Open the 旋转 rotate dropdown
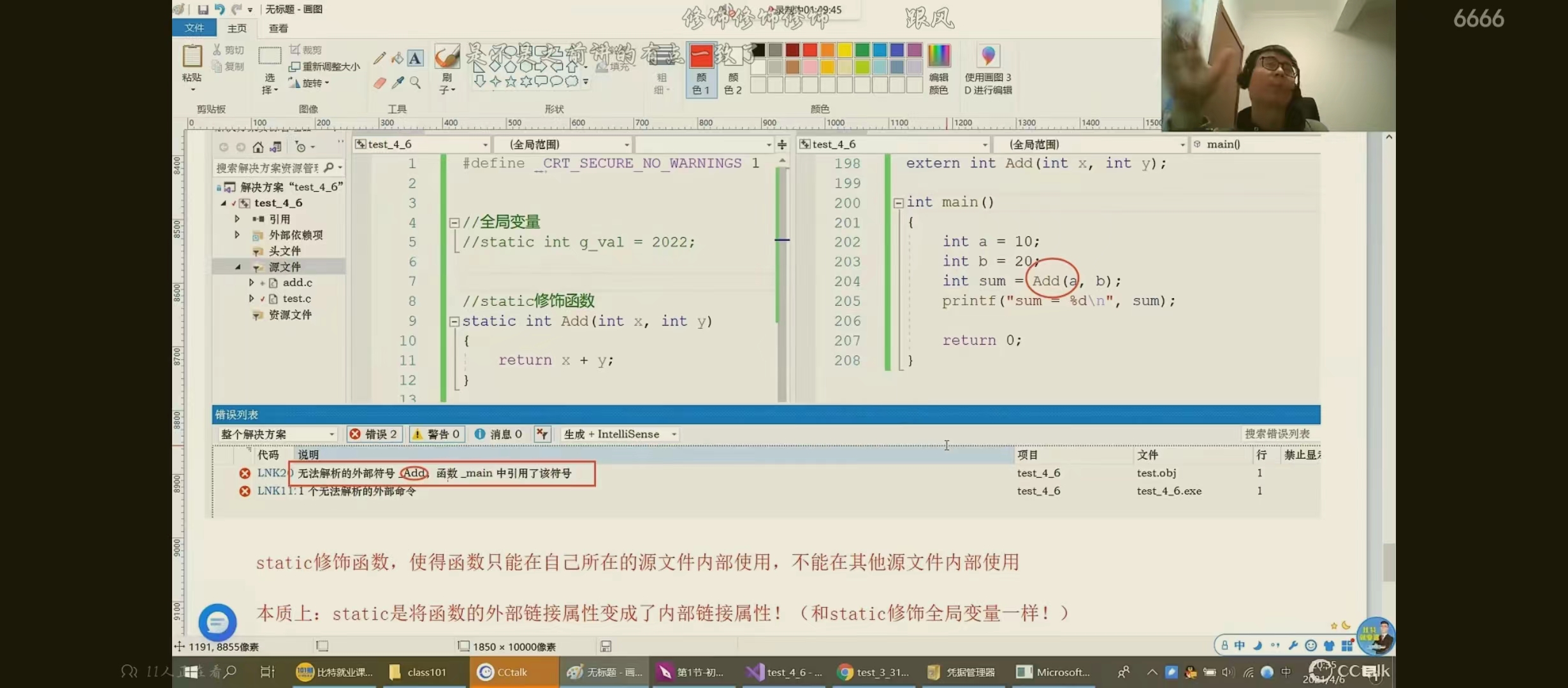 coord(312,83)
